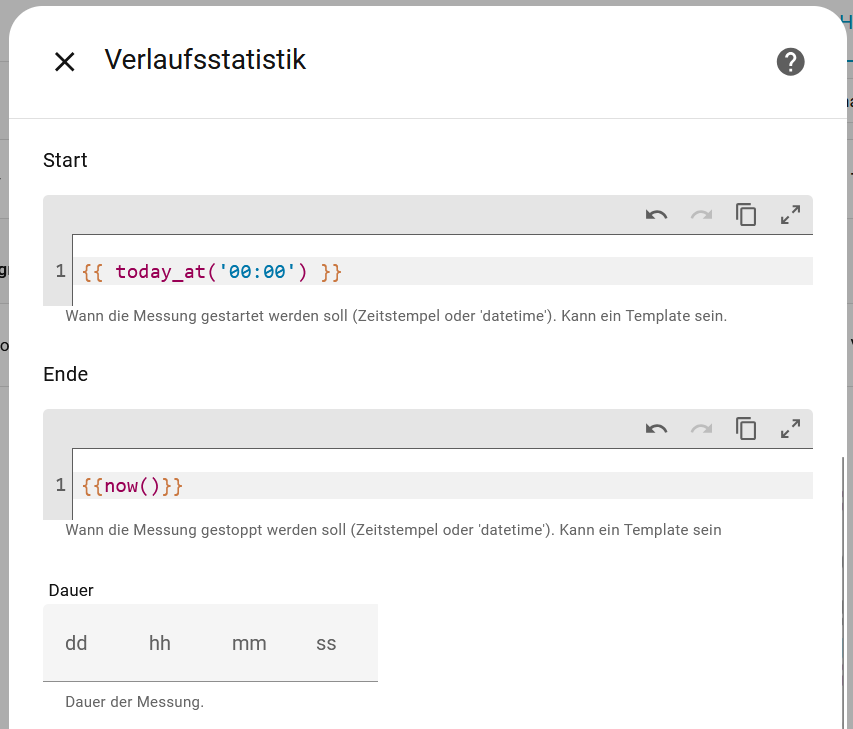Focus the ss seconds field under Dauer
Screen dimensions: 853x729
coord(326,643)
